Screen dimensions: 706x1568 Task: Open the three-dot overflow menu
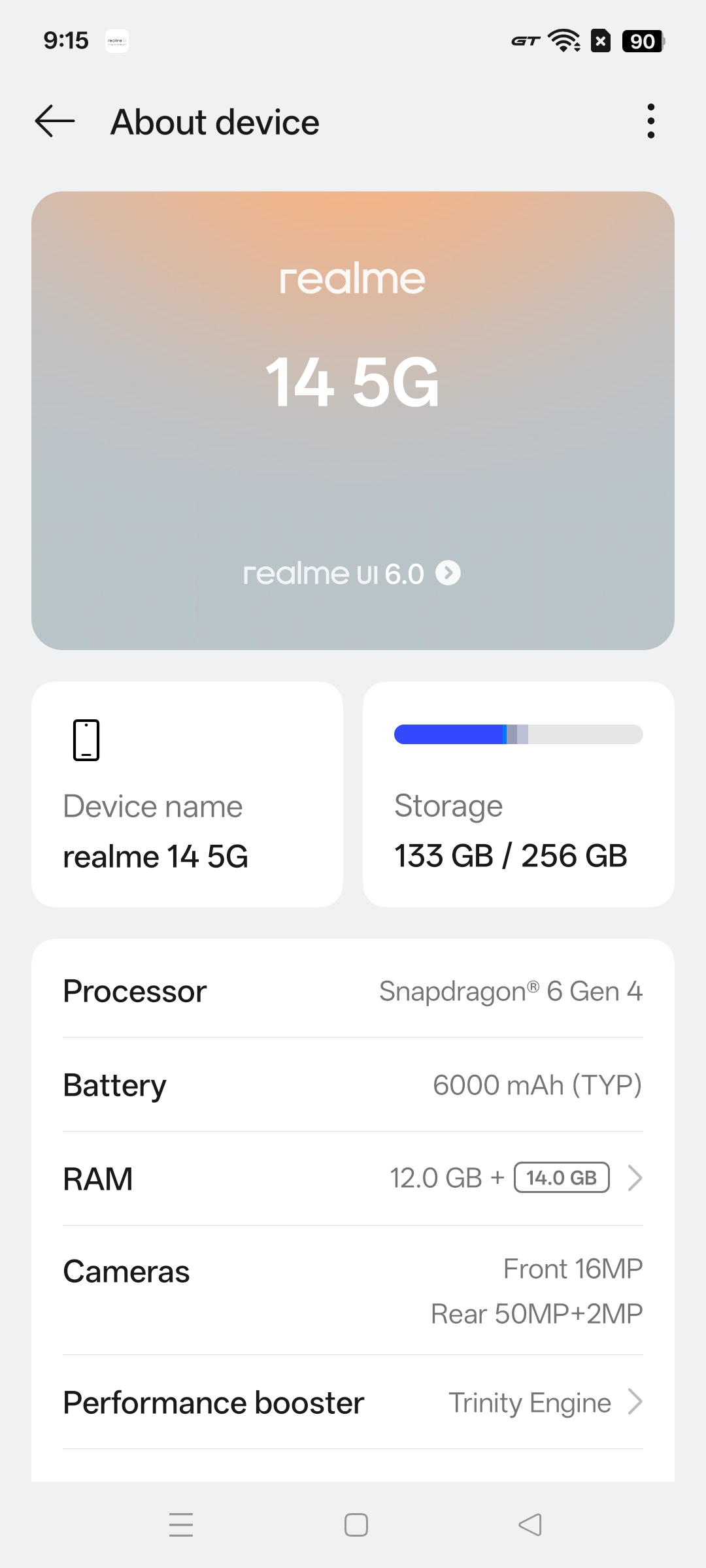(650, 122)
